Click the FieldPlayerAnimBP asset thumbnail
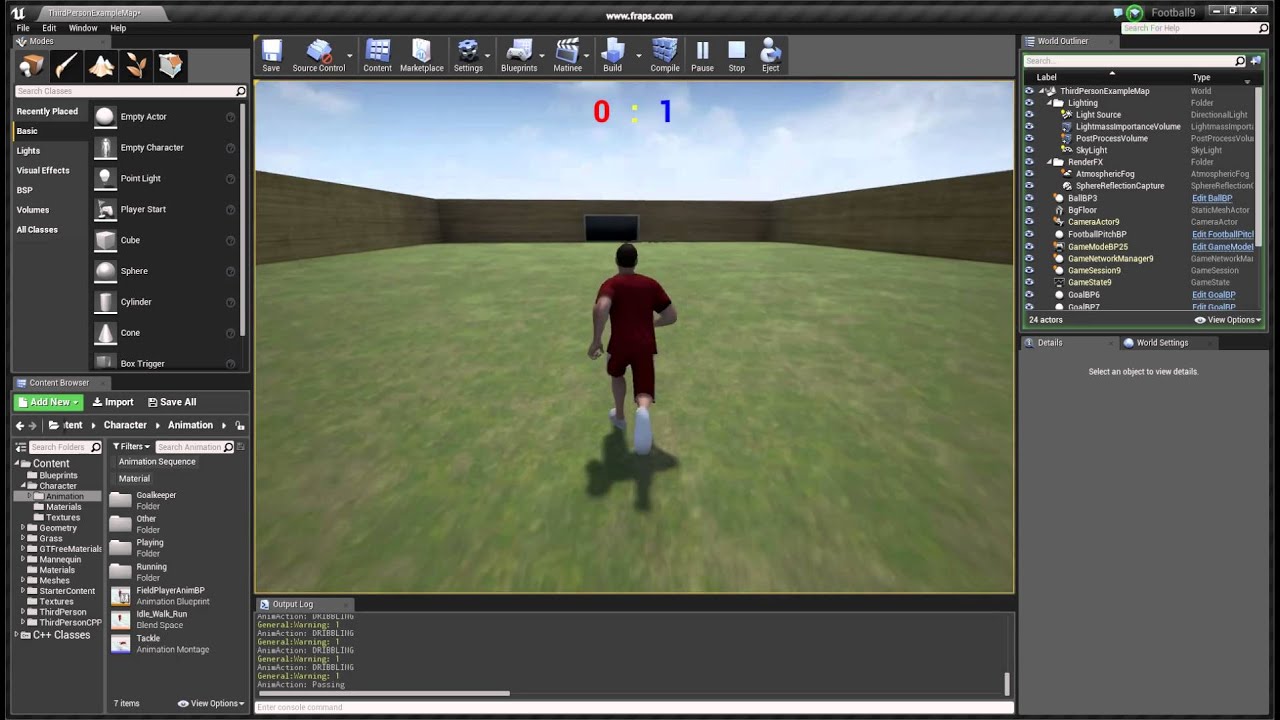This screenshot has height=720, width=1280. click(120, 596)
